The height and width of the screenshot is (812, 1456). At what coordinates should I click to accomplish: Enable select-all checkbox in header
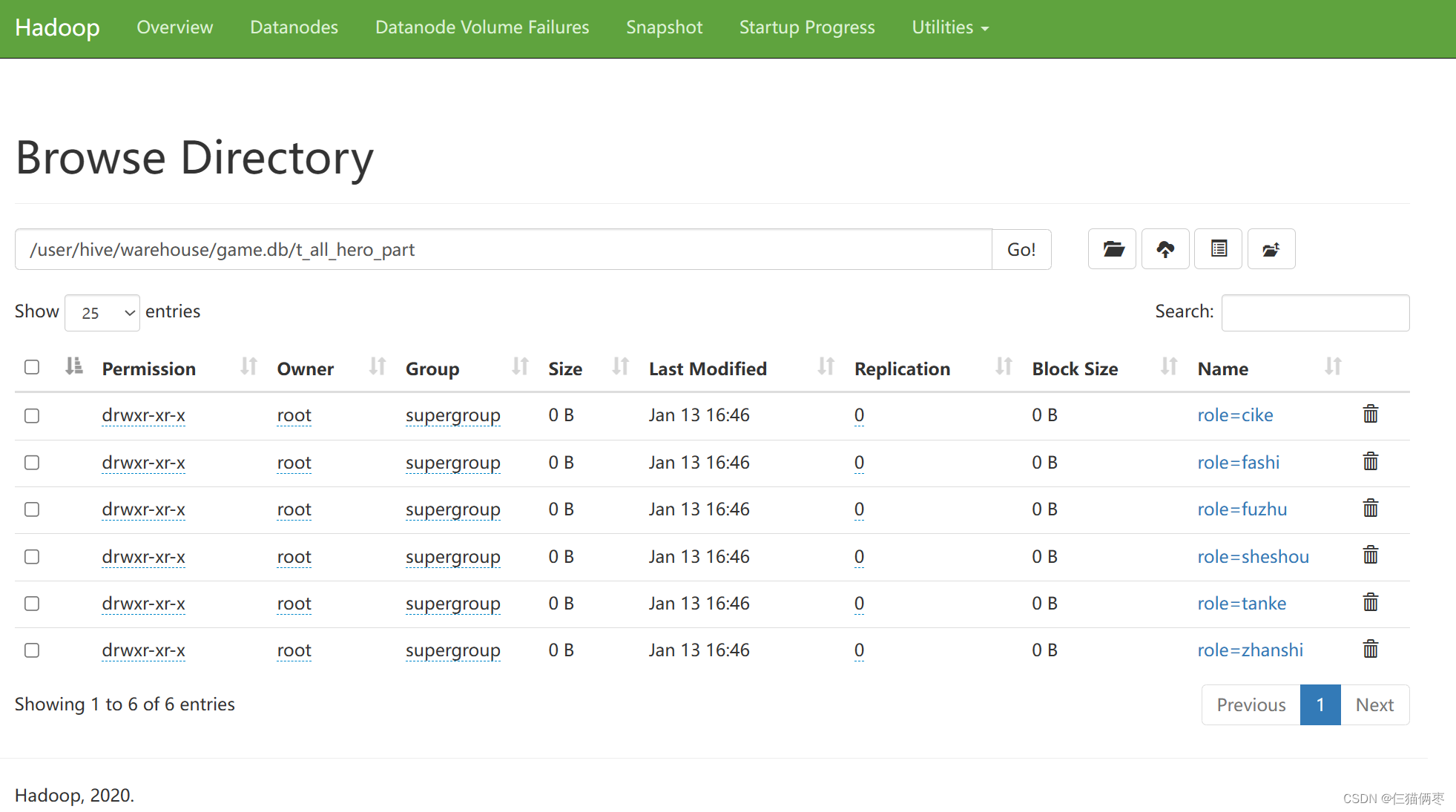pyautogui.click(x=32, y=367)
